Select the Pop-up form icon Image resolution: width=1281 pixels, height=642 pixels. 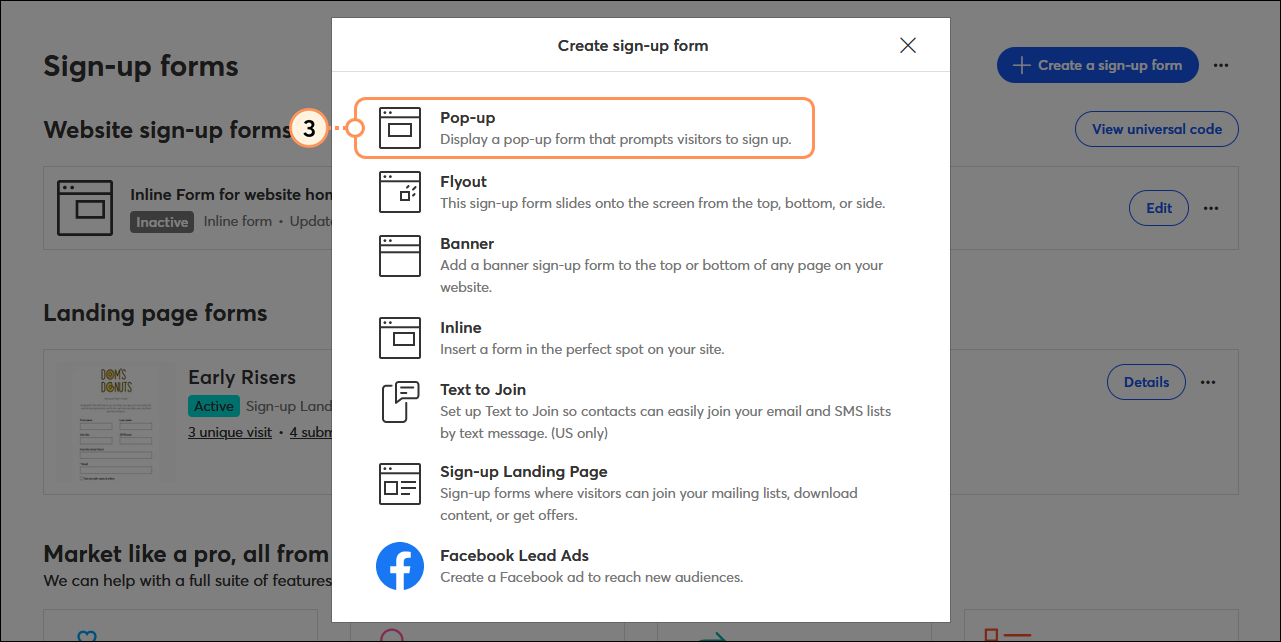coord(400,128)
